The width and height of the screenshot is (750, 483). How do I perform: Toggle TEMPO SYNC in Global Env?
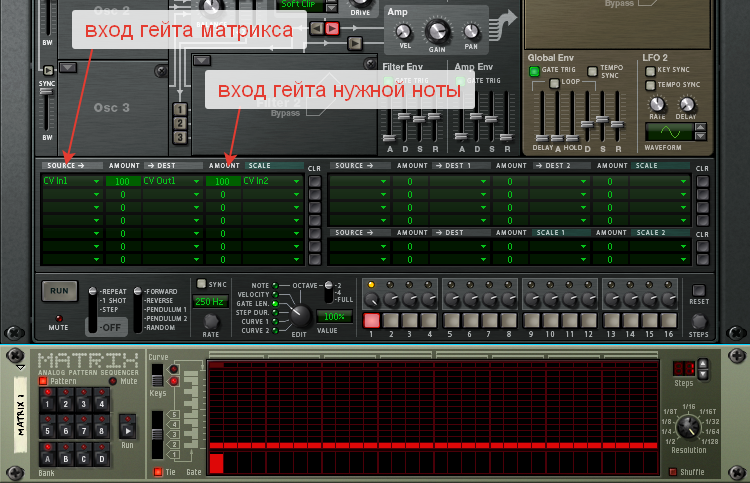tap(592, 71)
